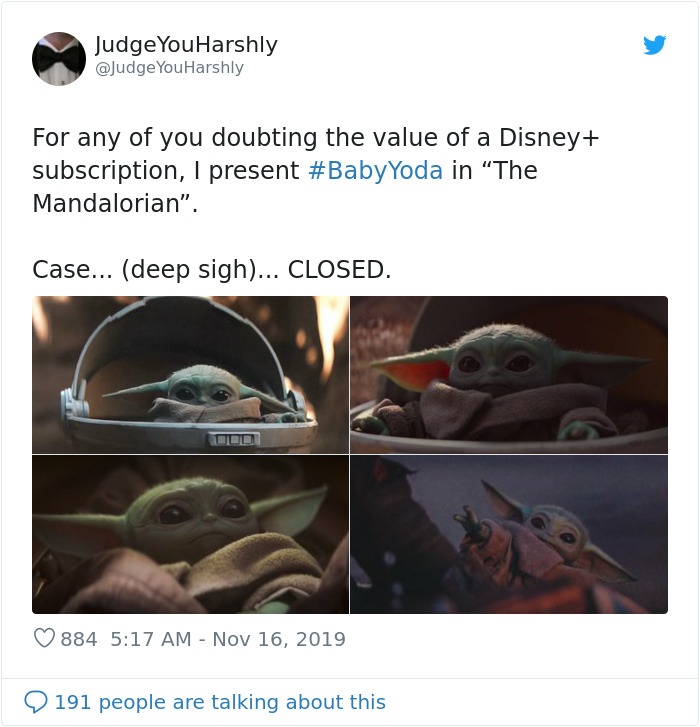Click the tweet's Disney+ subscription sentence
The height and width of the screenshot is (727, 700).
[x=315, y=170]
